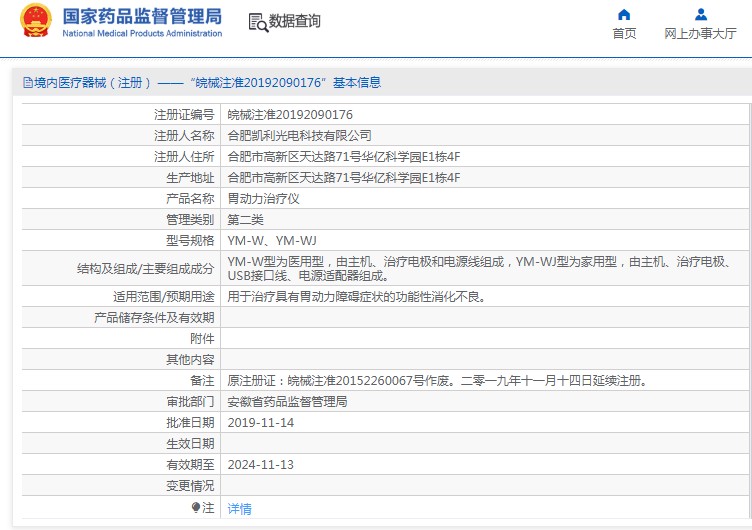Open the 数据查询 search icon

[x=258, y=22]
